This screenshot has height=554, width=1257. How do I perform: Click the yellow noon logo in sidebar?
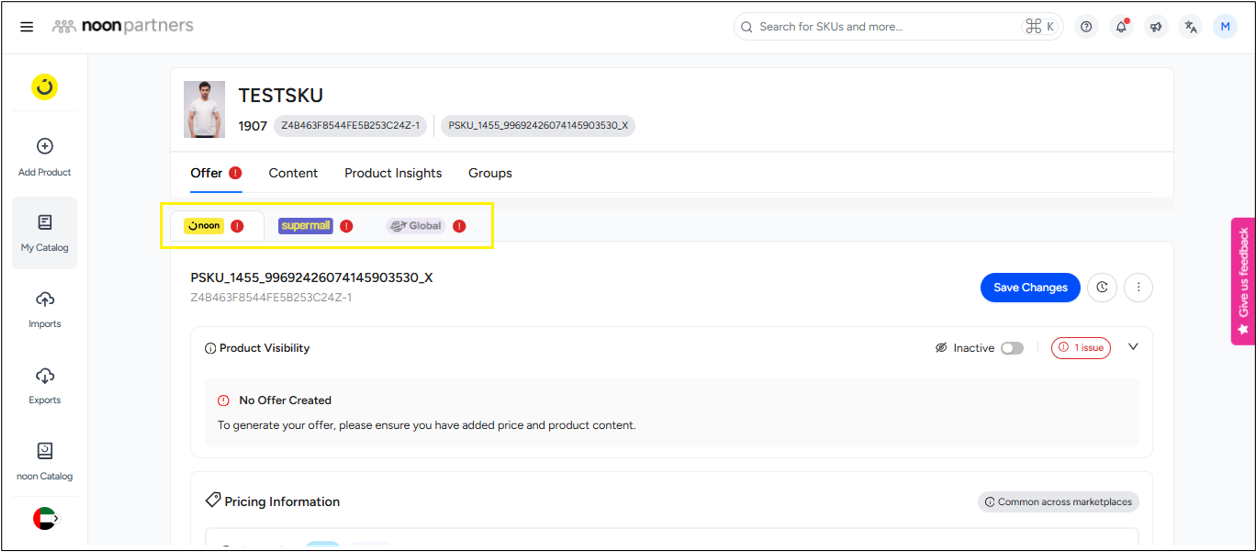click(x=44, y=87)
